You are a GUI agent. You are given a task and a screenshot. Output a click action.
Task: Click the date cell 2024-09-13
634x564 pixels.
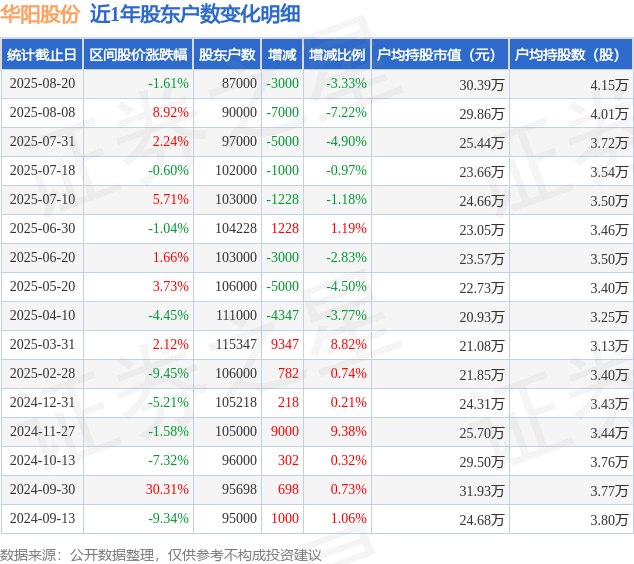click(x=42, y=518)
